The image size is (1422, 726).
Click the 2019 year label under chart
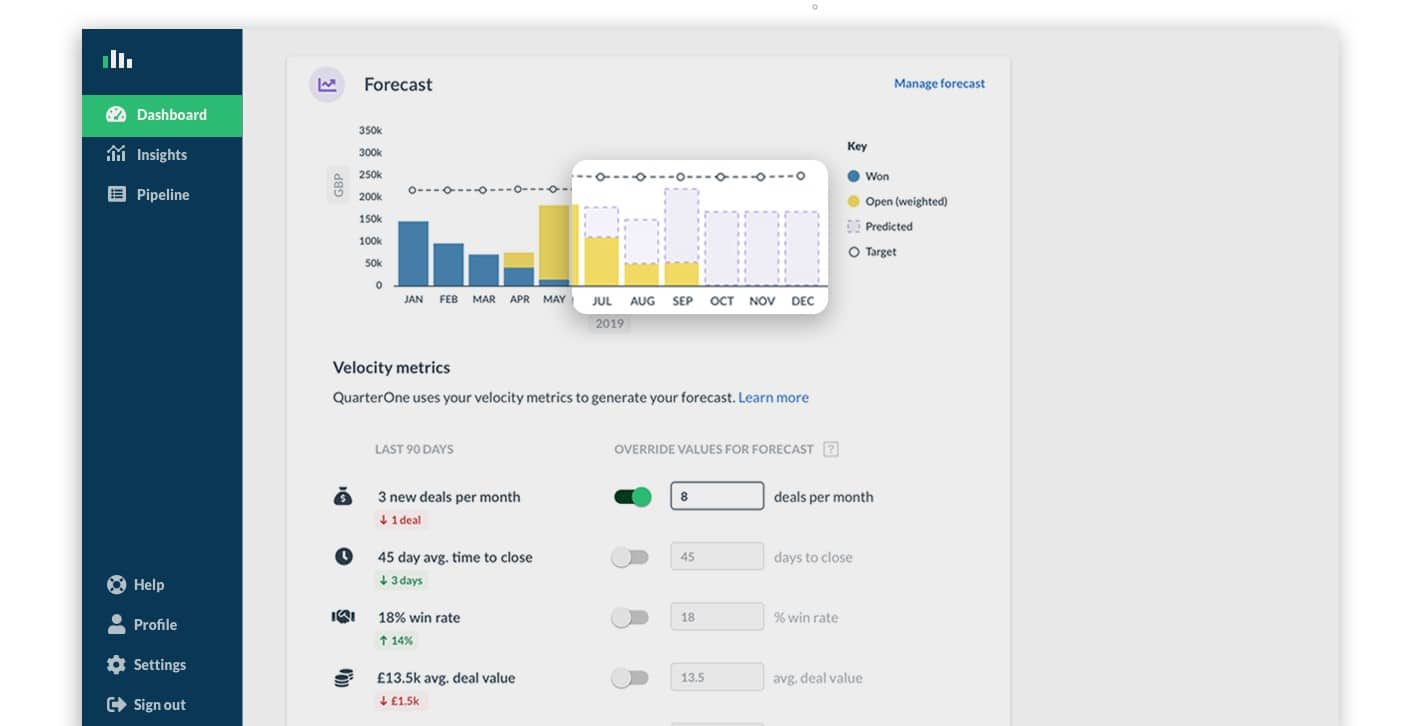pos(609,324)
